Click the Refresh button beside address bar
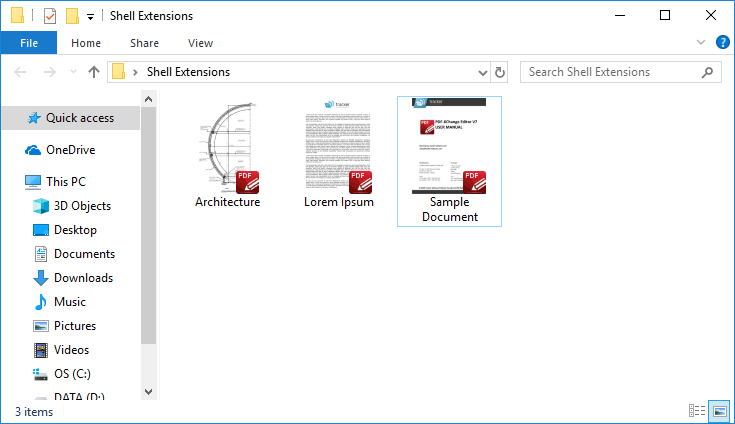The width and height of the screenshot is (735, 424). point(500,72)
